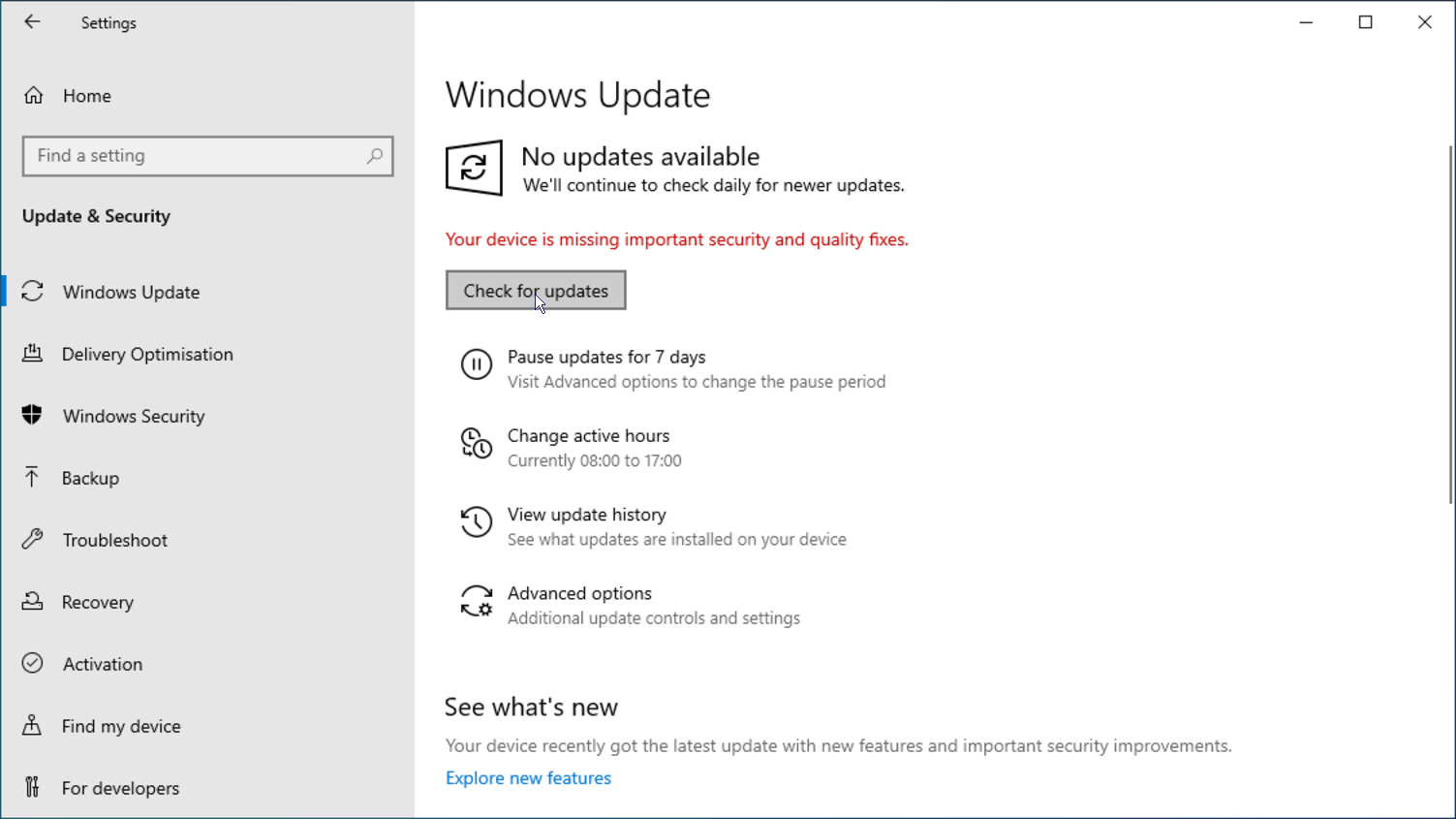Click the Backup arrow icon
Viewport: 1456px width, 819px height.
point(32,477)
